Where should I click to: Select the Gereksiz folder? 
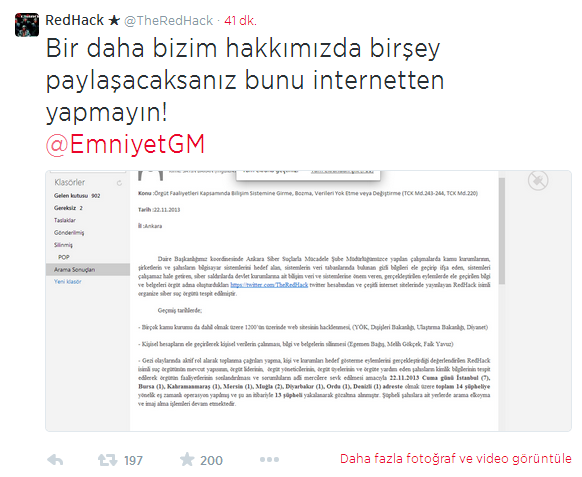point(69,208)
